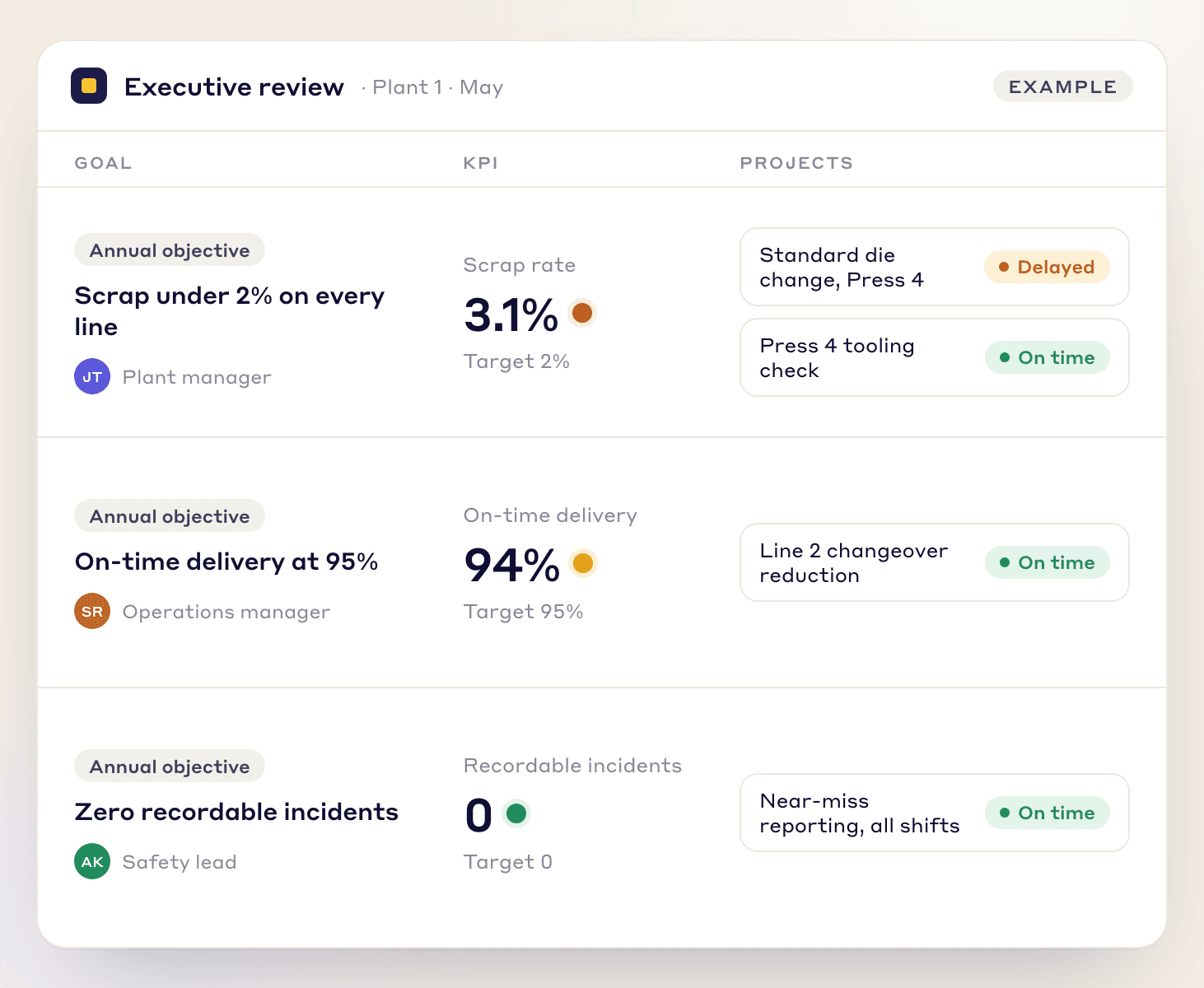Click On time badge for Line 2 changeover

click(x=1047, y=562)
